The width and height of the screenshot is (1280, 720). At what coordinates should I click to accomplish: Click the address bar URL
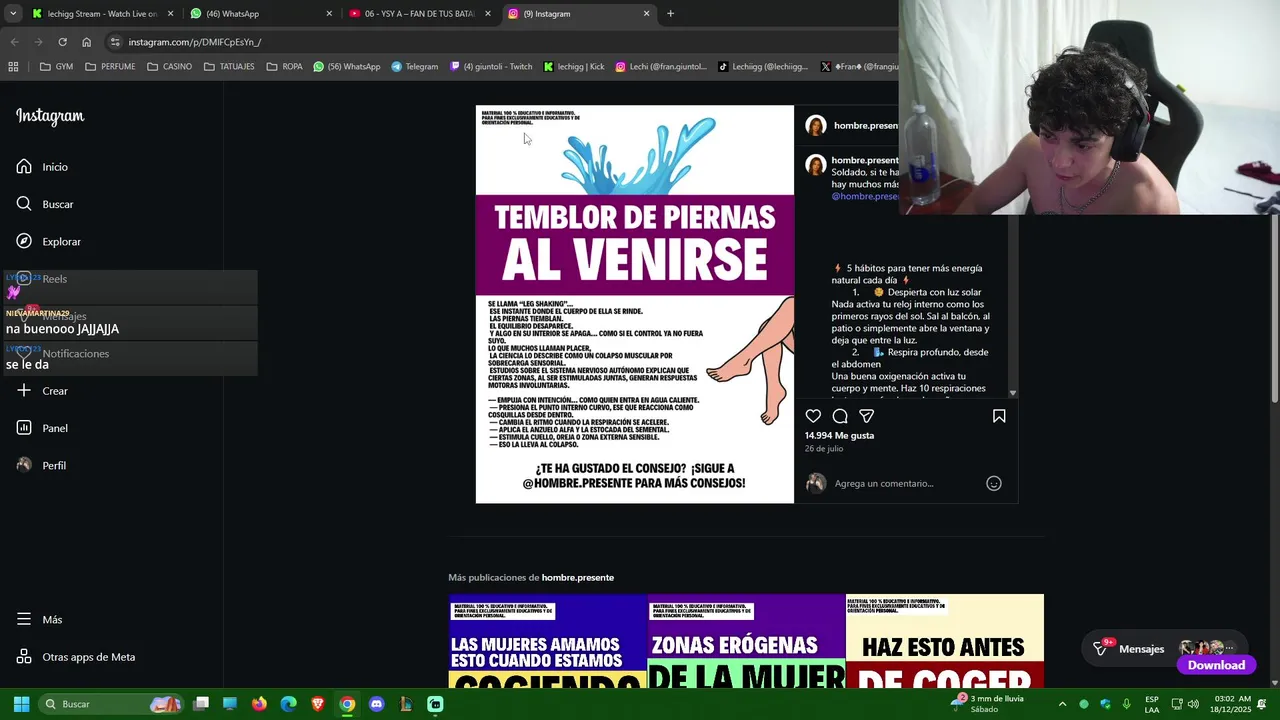point(195,42)
